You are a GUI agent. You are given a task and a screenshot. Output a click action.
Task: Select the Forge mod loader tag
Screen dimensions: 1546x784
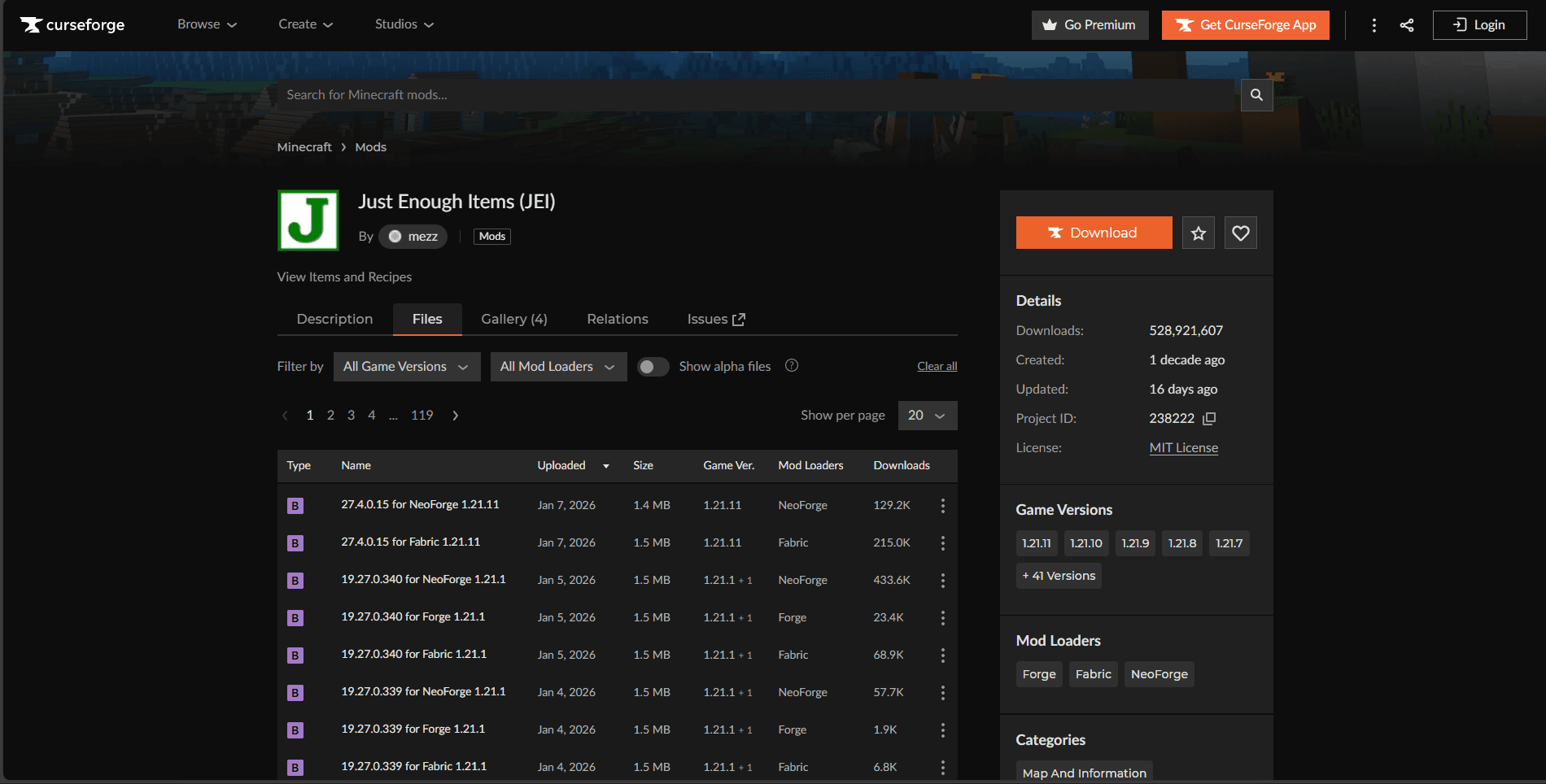(x=1039, y=674)
